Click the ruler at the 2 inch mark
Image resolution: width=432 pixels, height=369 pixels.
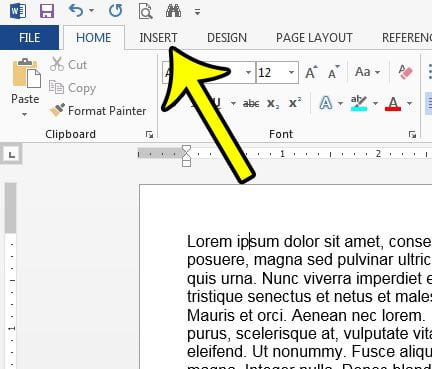point(378,154)
